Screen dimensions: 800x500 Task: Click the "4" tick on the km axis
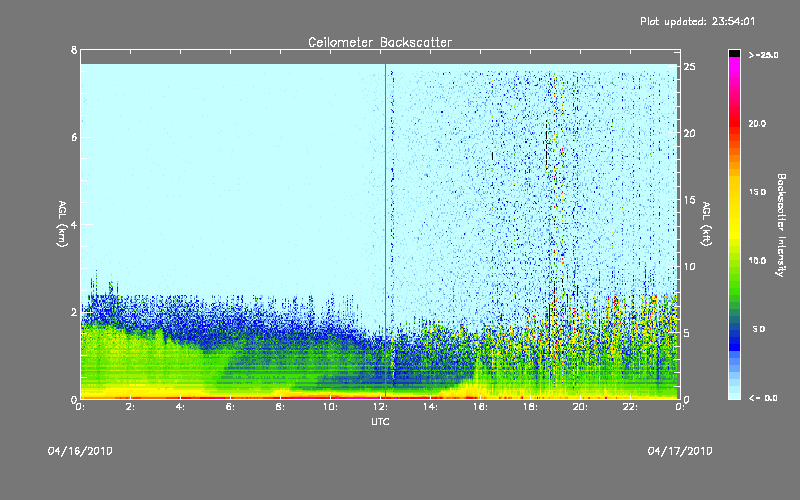point(74,224)
